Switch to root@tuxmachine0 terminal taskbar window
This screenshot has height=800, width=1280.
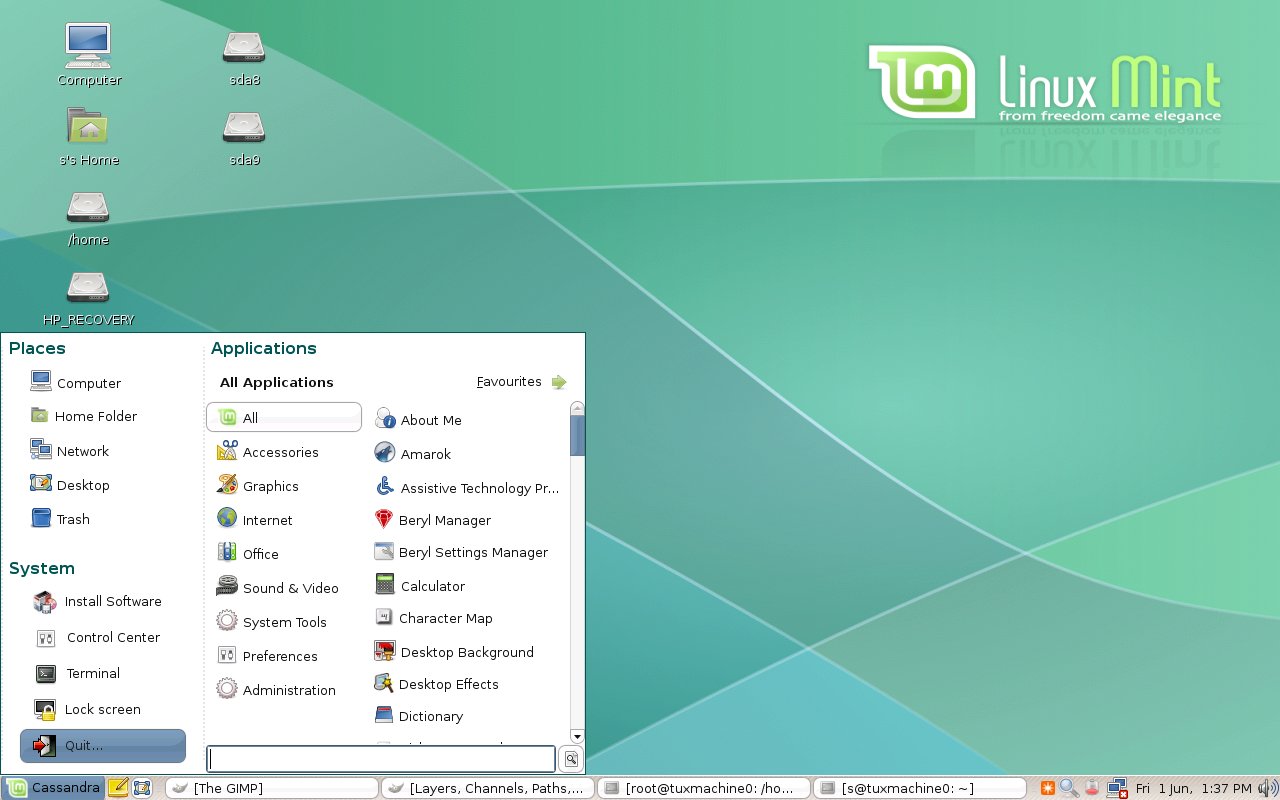704,788
